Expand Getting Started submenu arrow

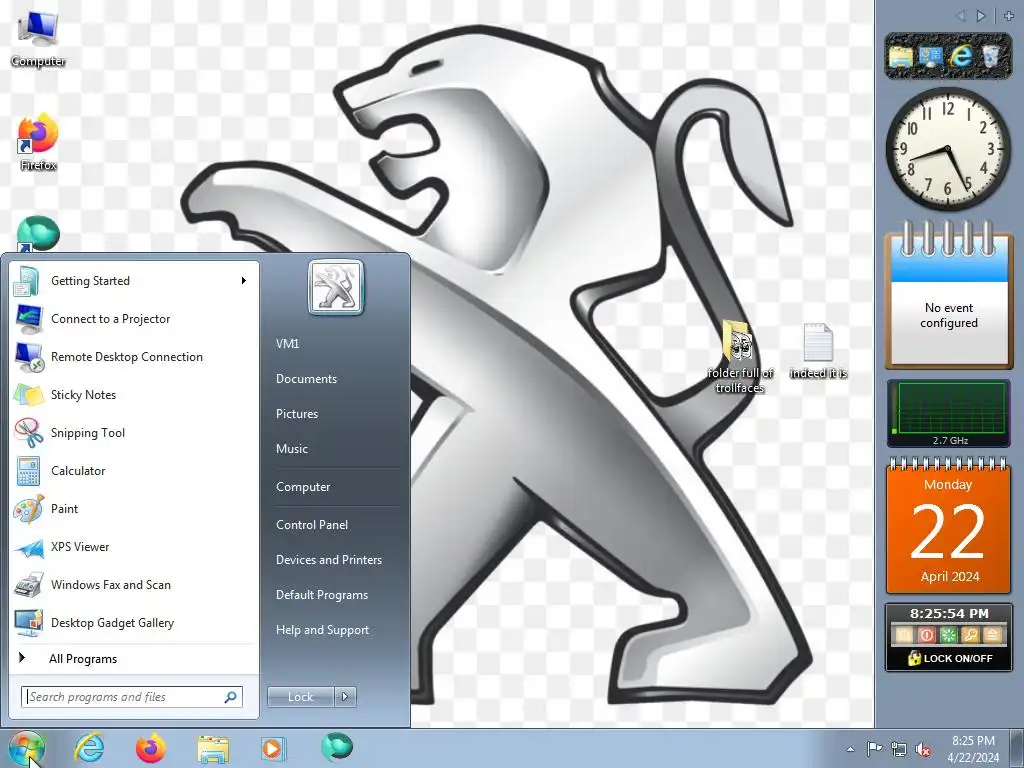(x=244, y=281)
